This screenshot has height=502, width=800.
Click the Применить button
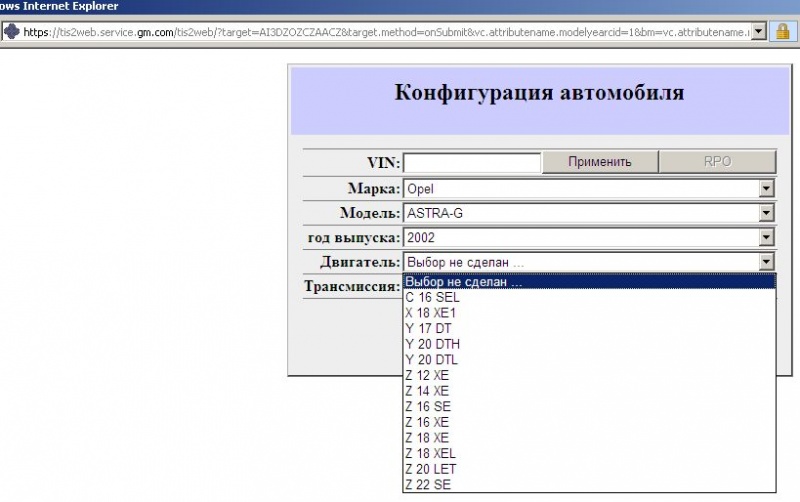pyautogui.click(x=600, y=162)
